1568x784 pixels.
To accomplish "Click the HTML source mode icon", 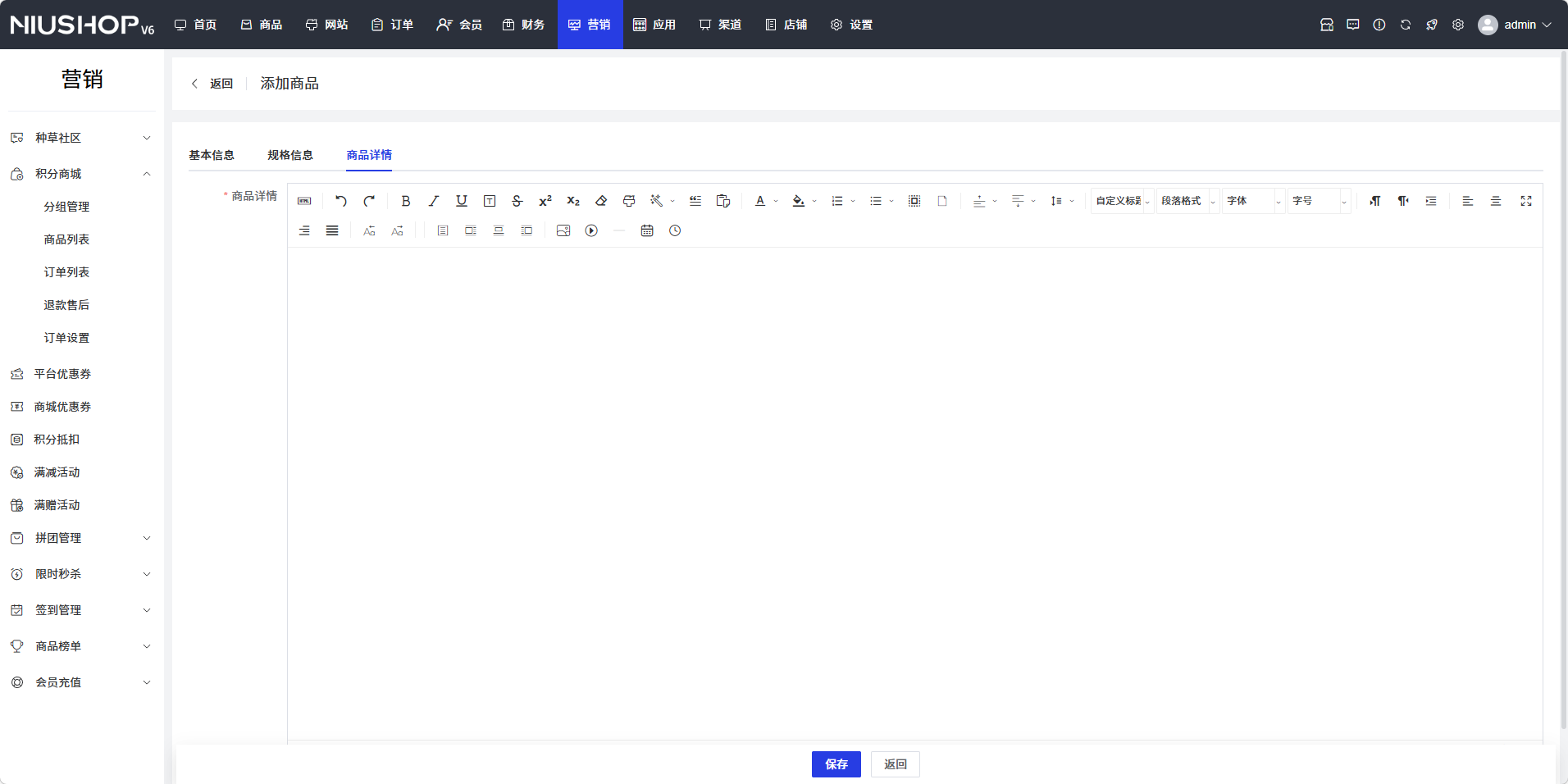I will (x=304, y=201).
